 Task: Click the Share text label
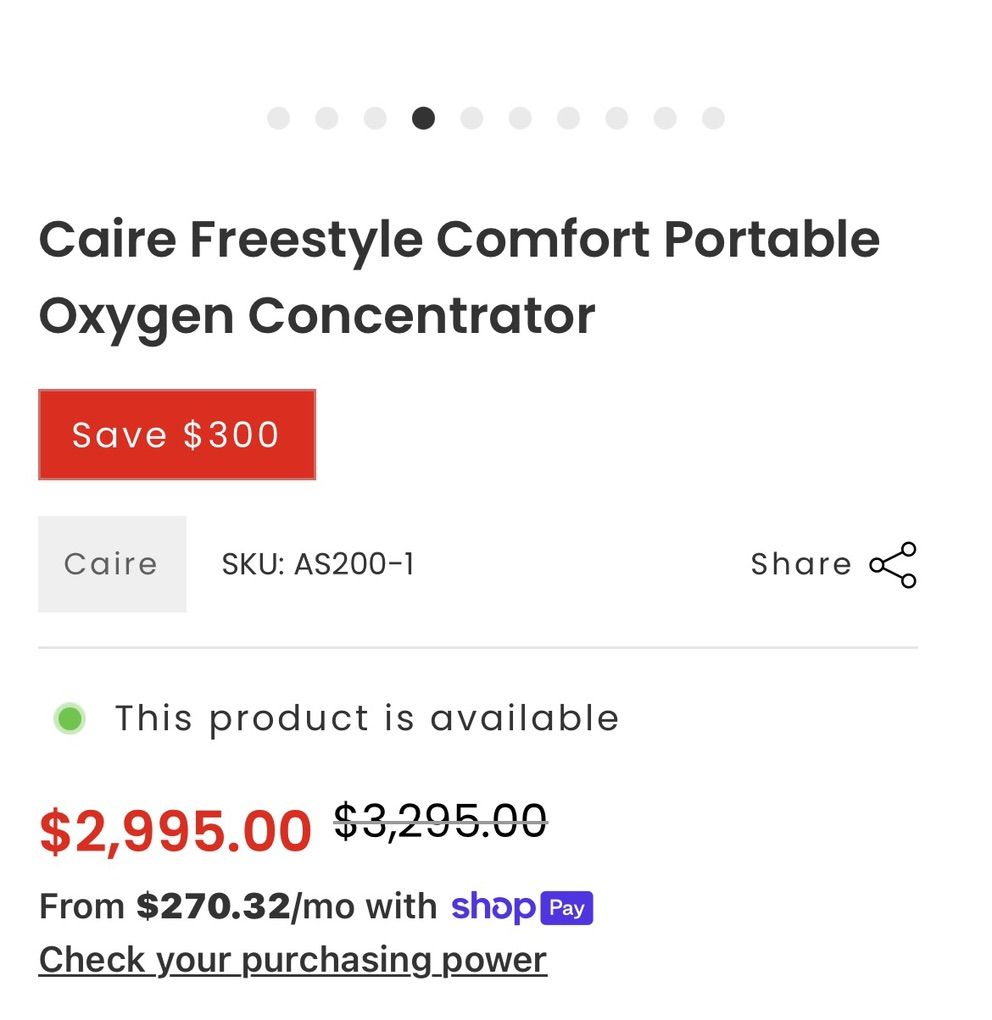801,565
